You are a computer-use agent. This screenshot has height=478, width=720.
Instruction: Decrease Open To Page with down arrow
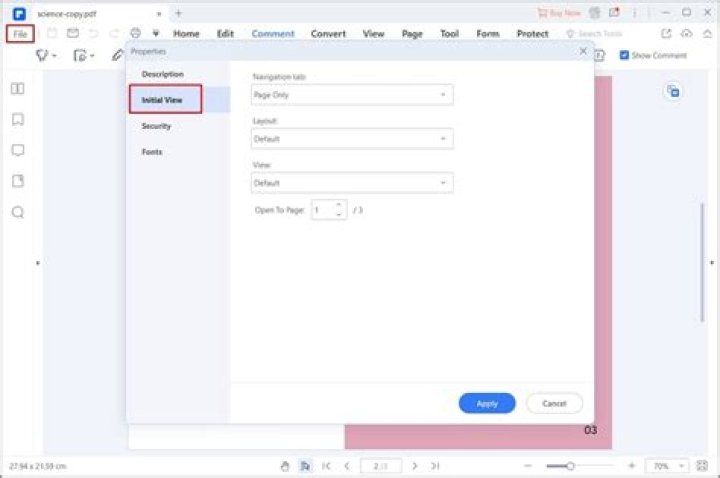pyautogui.click(x=339, y=214)
